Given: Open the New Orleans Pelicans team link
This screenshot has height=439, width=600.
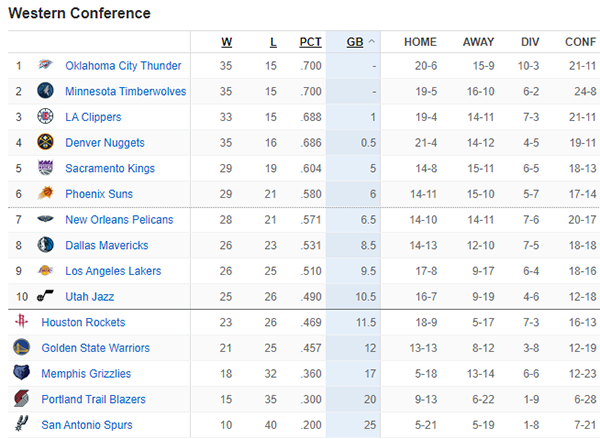Looking at the screenshot, I should (x=119, y=220).
